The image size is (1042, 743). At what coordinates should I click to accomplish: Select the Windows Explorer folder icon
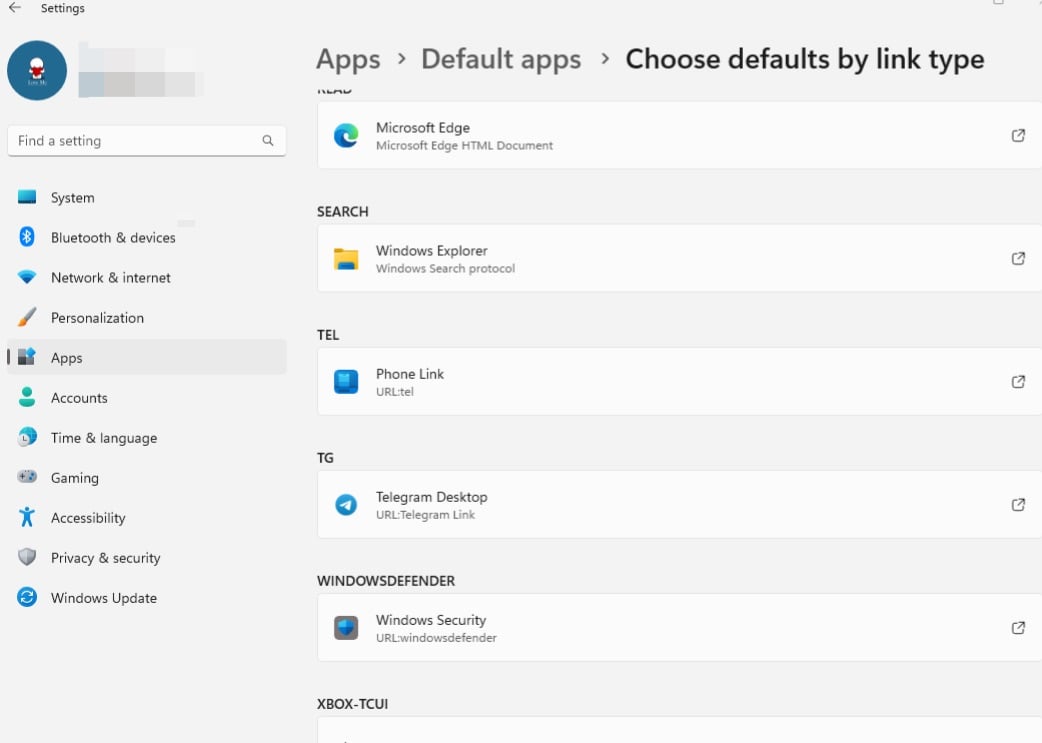point(345,259)
